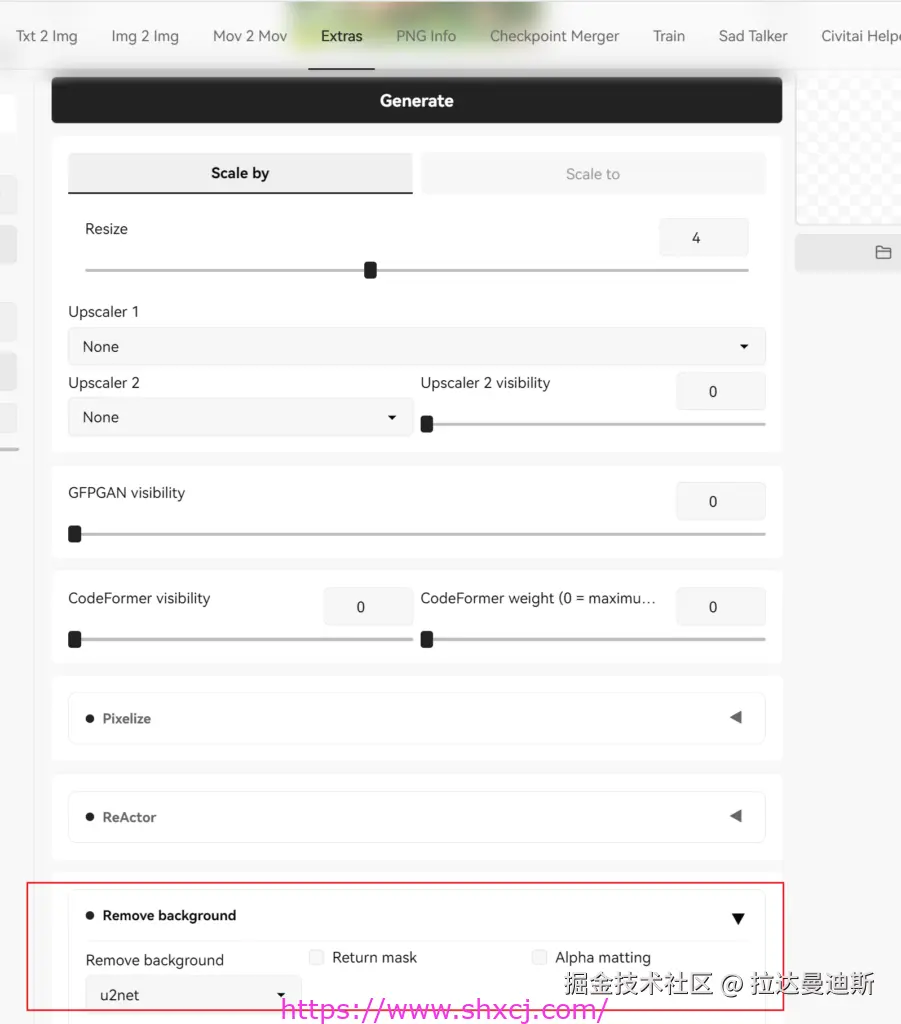901x1024 pixels.
Task: Click the GFPGAN visibility number field
Action: pos(720,502)
